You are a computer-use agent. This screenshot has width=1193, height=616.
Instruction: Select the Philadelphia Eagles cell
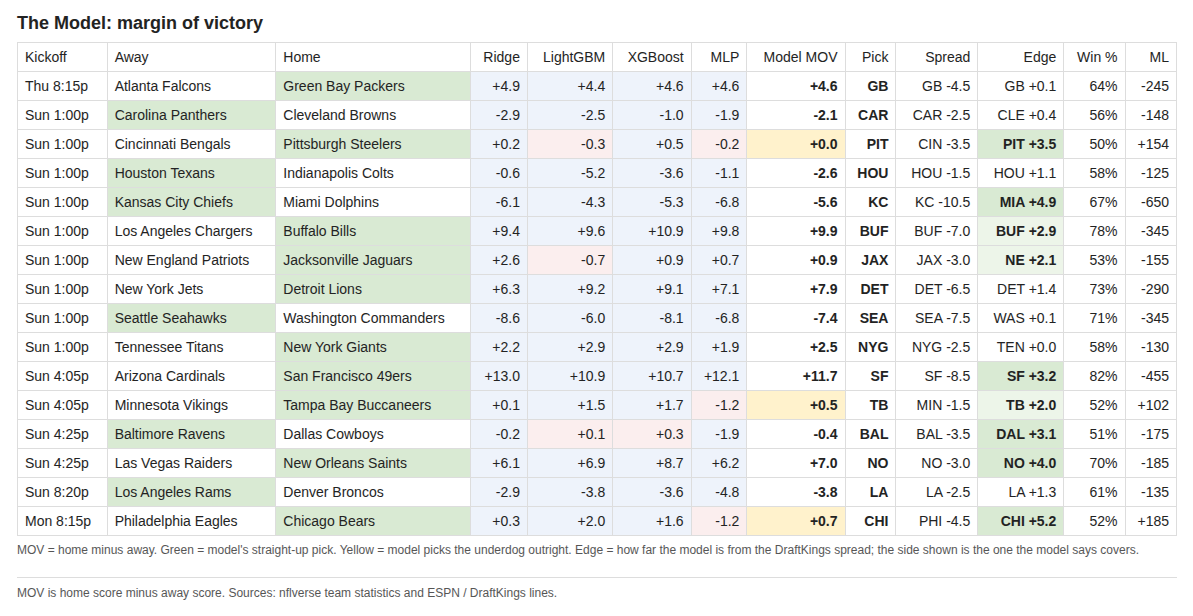191,521
